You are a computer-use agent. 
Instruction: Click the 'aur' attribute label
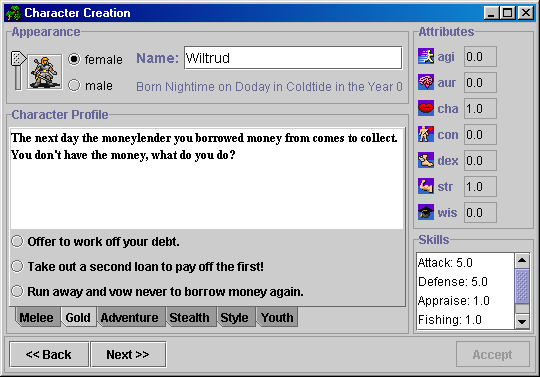447,83
